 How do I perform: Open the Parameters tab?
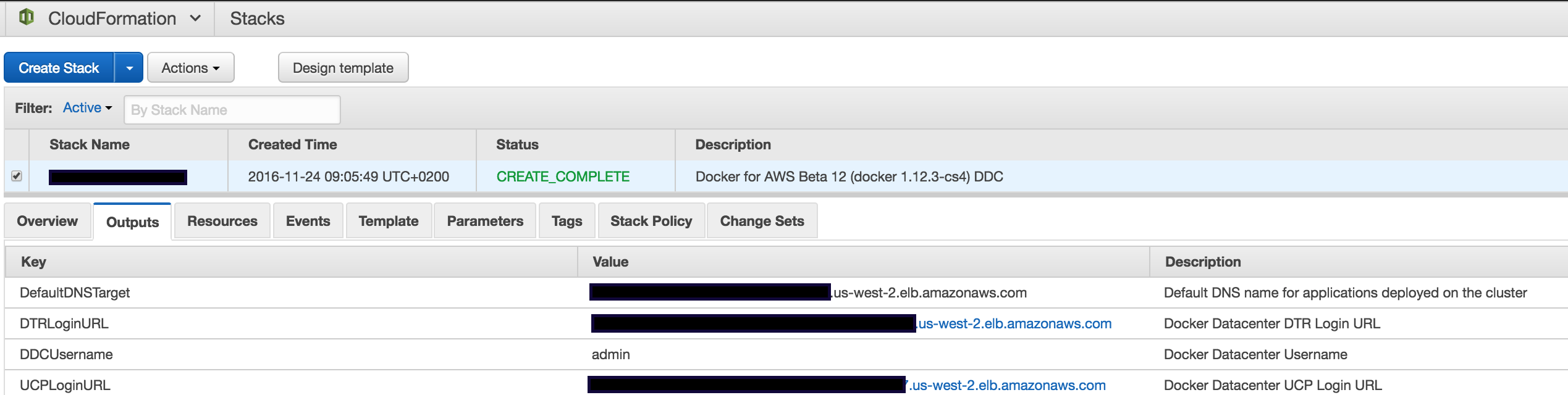point(485,221)
